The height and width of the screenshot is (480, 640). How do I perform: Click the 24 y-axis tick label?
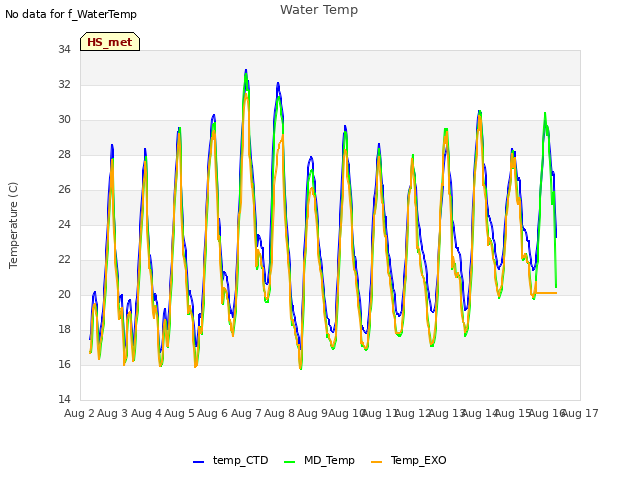click(x=64, y=224)
